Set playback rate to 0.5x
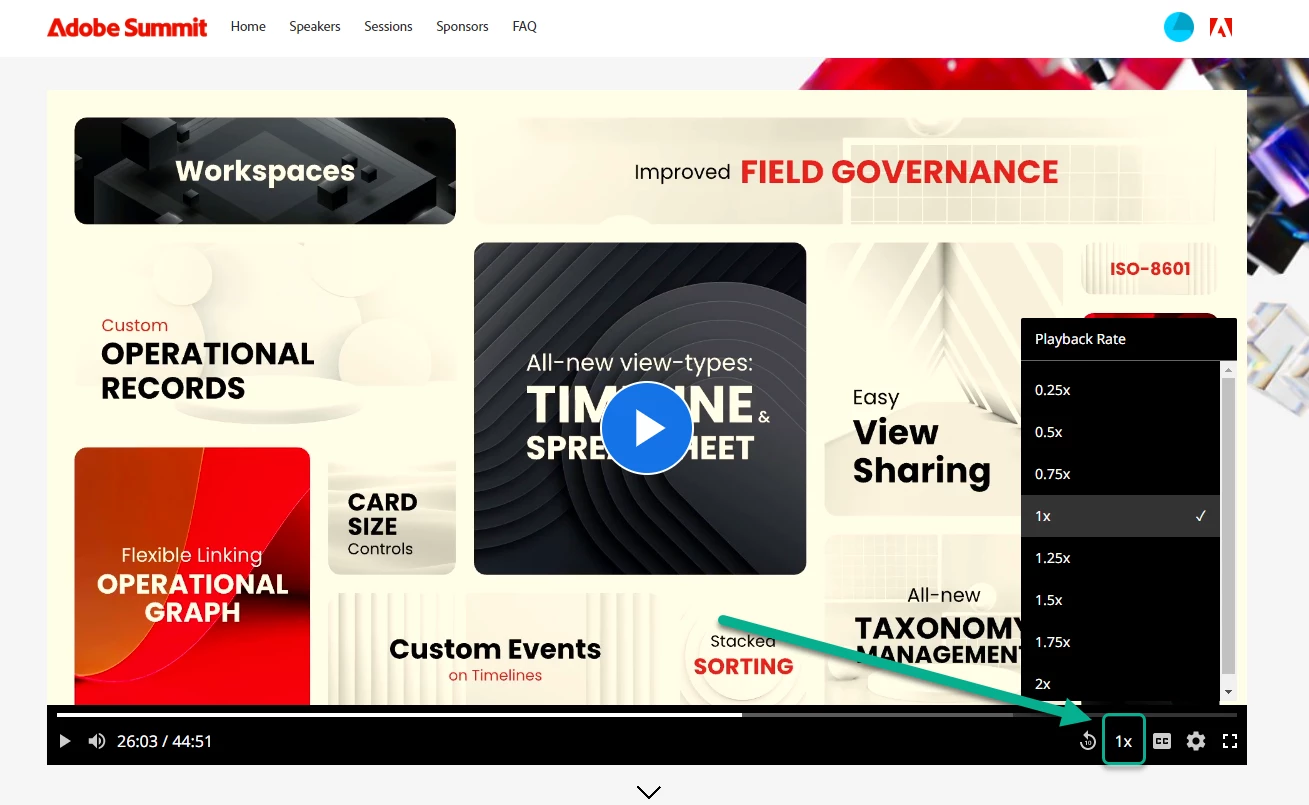This screenshot has width=1309, height=805. [x=1120, y=432]
